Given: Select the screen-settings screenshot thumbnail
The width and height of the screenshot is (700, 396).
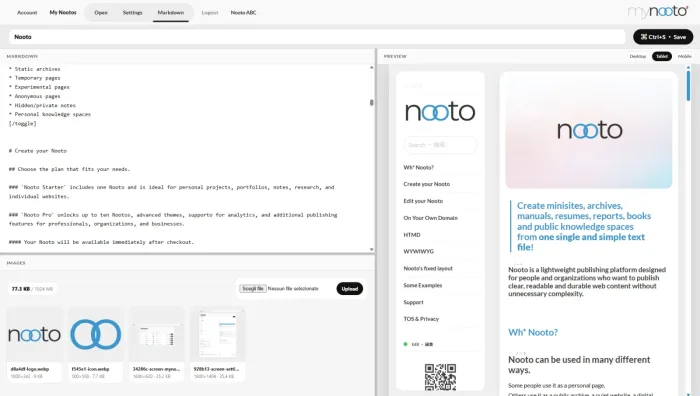Looking at the screenshot, I should coord(218,334).
